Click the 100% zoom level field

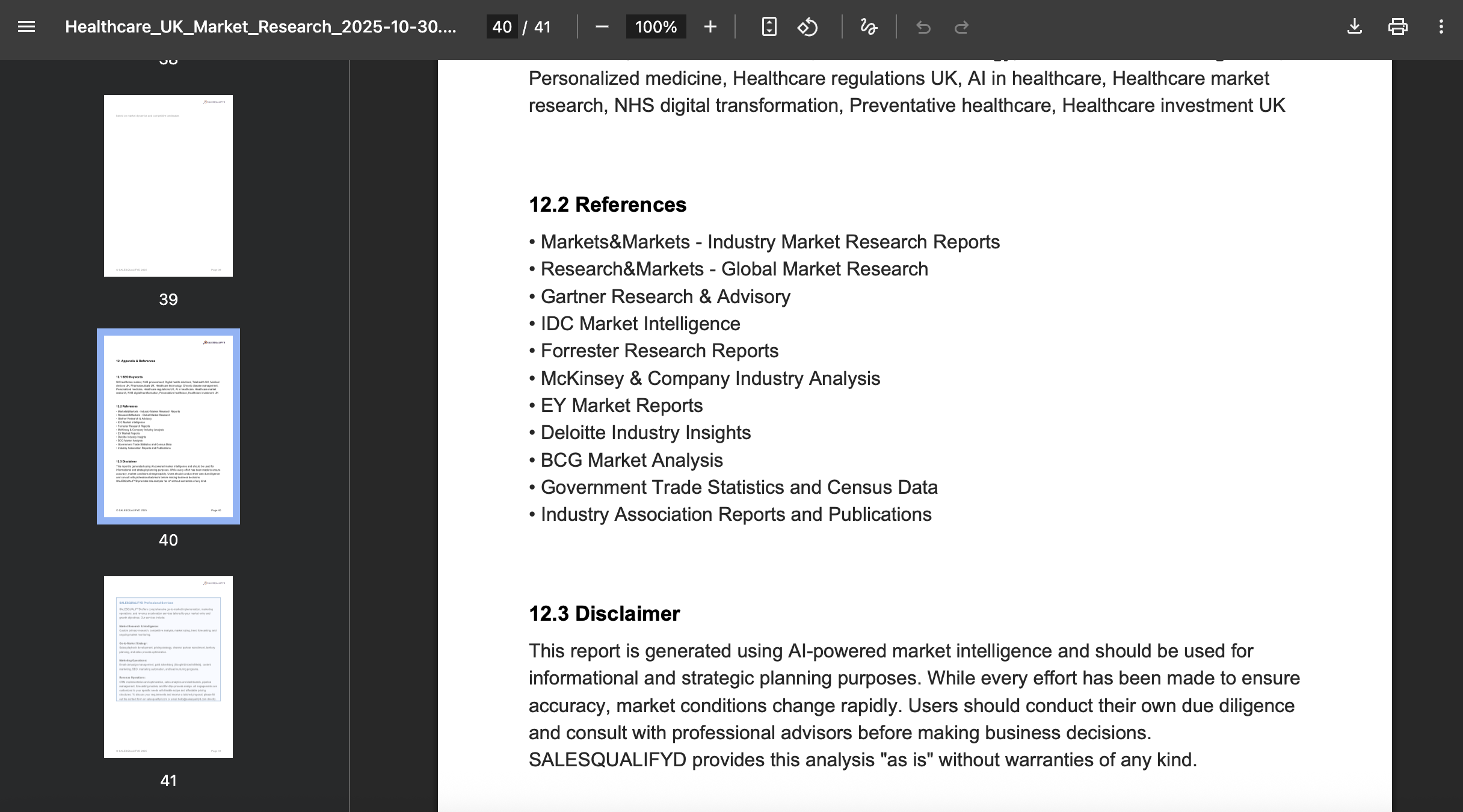tap(656, 27)
